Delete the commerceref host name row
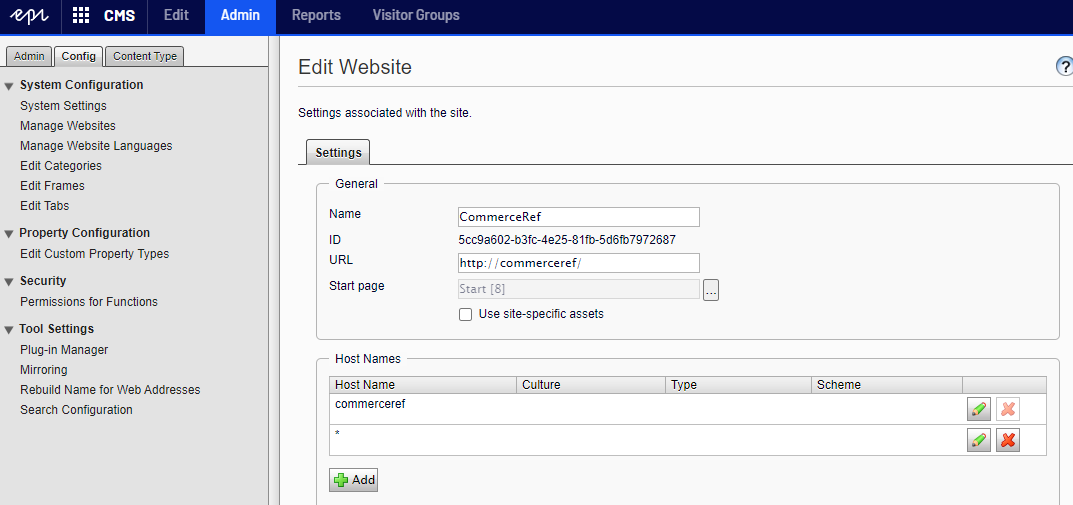Viewport: 1073px width, 505px height. pyautogui.click(x=1008, y=409)
